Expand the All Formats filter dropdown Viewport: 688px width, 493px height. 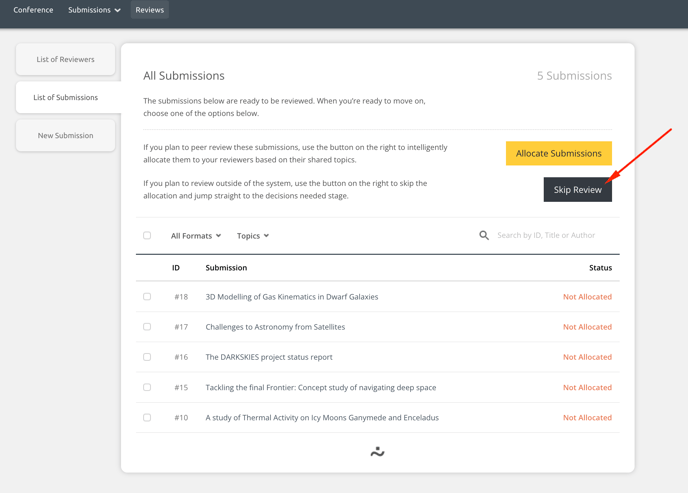[196, 236]
